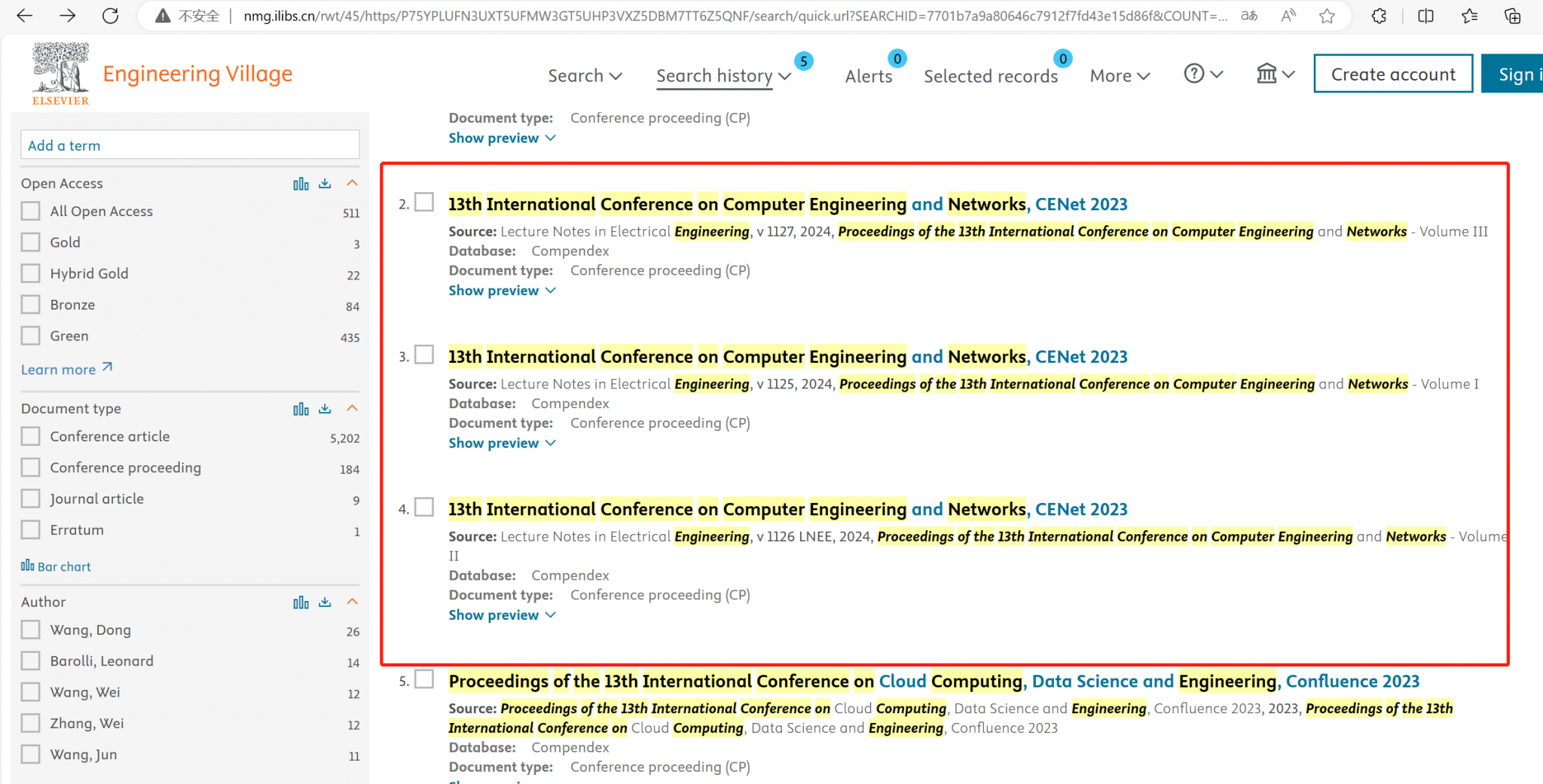Image resolution: width=1543 pixels, height=784 pixels.
Task: Select result 2 checkbox
Action: point(424,202)
